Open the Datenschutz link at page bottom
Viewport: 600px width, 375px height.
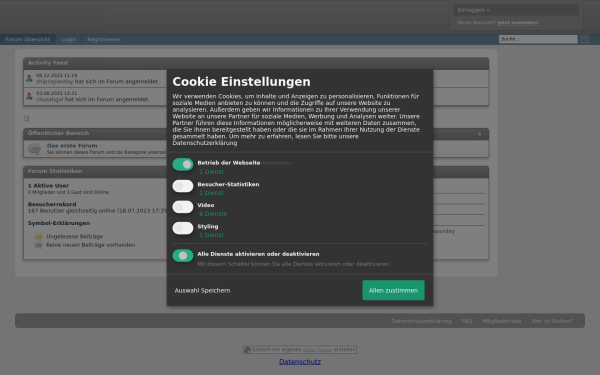click(x=300, y=362)
